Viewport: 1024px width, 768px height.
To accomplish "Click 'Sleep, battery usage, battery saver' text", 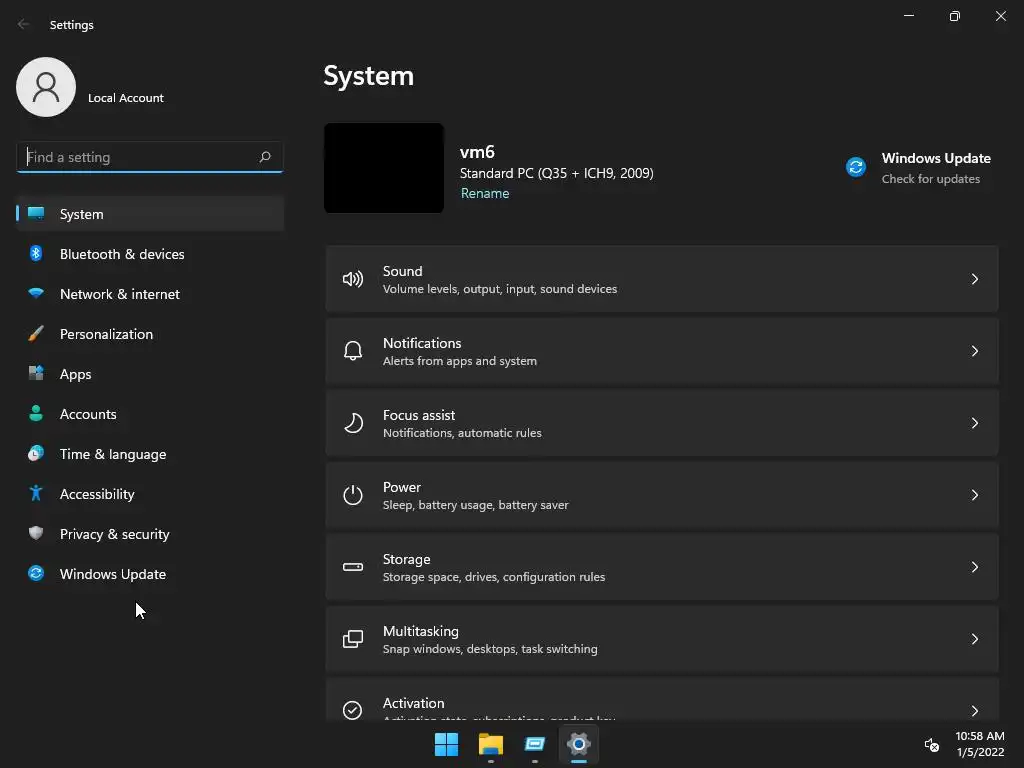I will [475, 505].
